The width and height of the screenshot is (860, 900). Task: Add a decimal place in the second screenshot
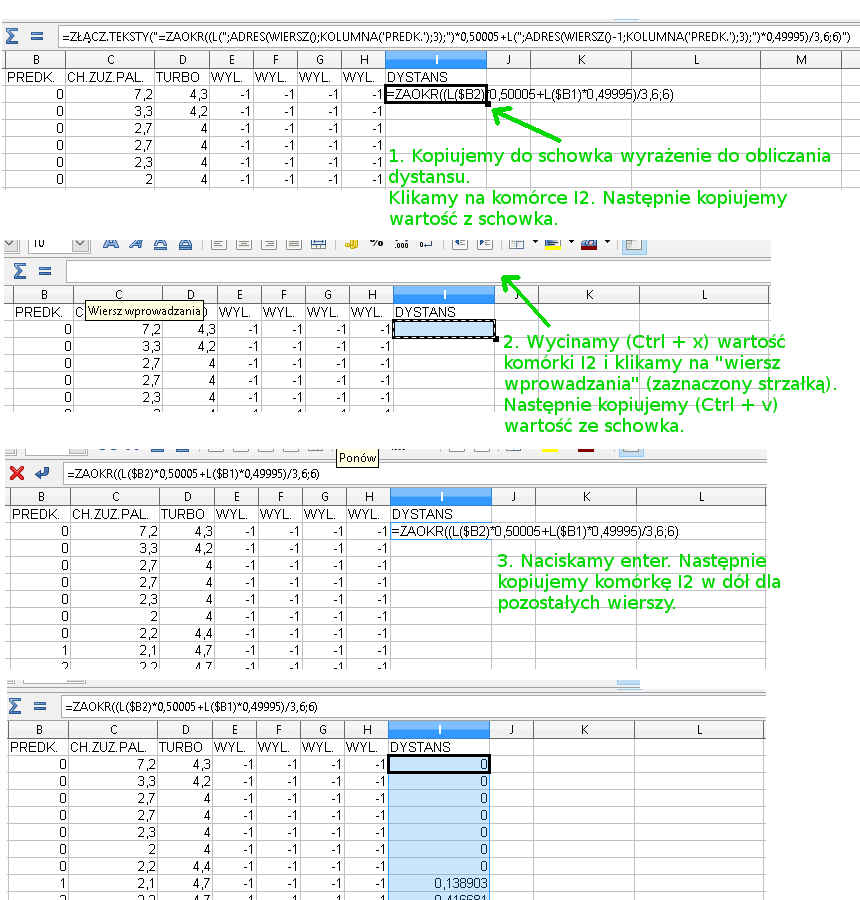401,244
